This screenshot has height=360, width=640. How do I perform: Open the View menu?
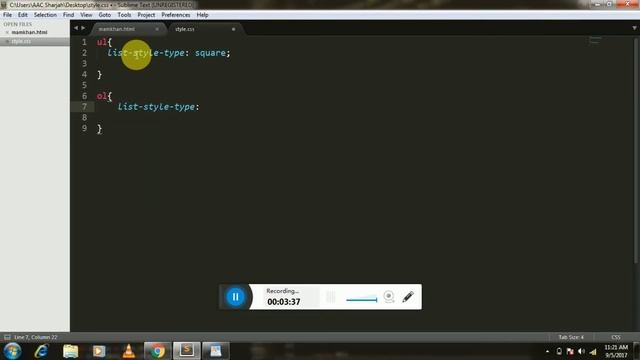tap(86, 15)
